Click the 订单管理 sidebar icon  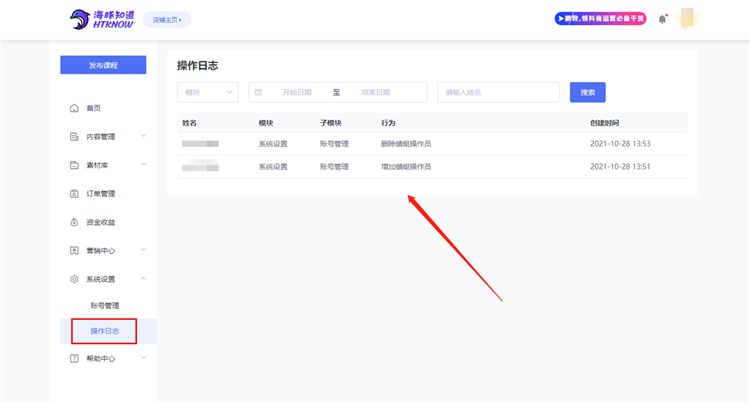tap(74, 193)
